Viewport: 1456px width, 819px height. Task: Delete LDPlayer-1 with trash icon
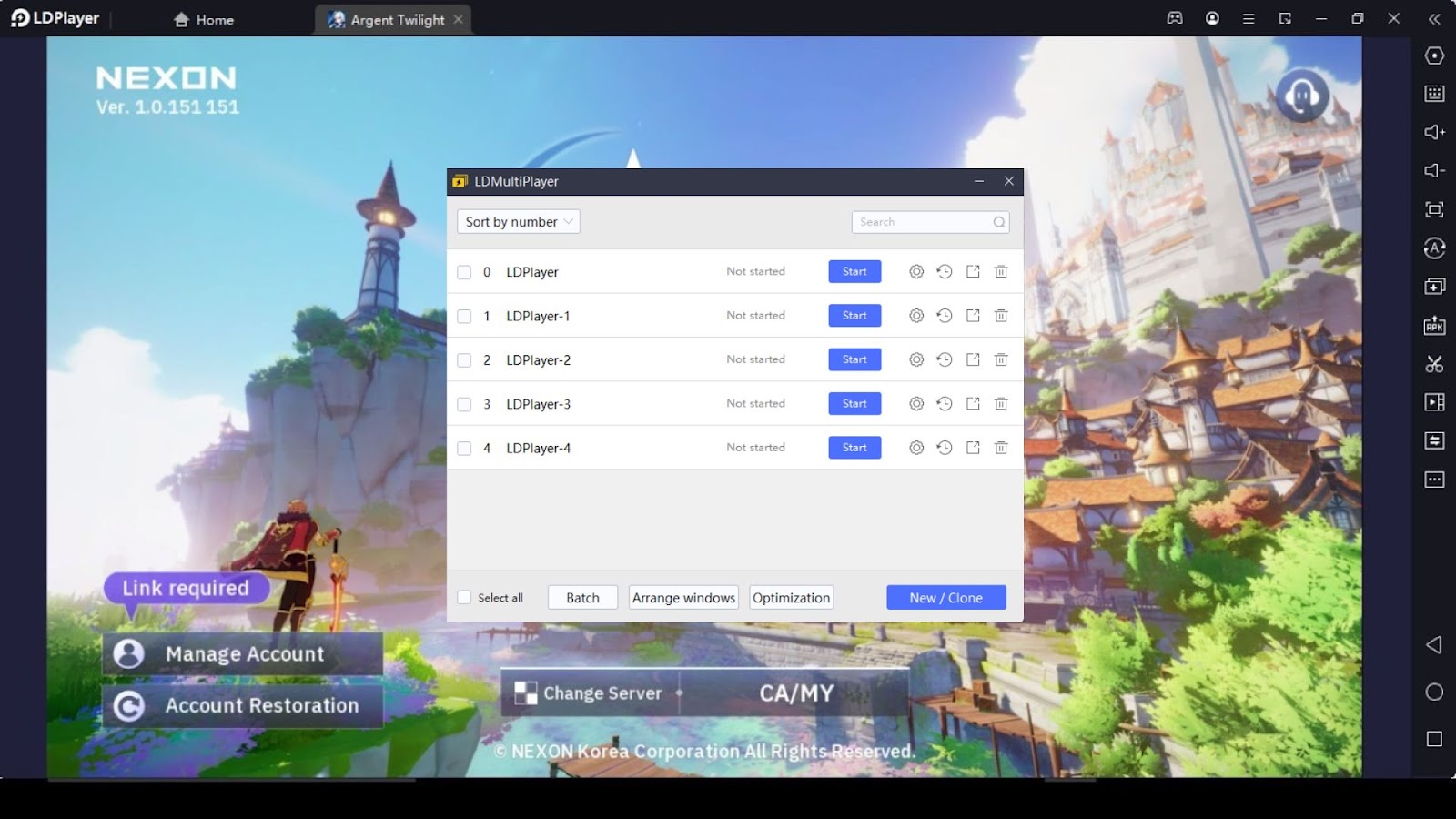tap(1001, 315)
